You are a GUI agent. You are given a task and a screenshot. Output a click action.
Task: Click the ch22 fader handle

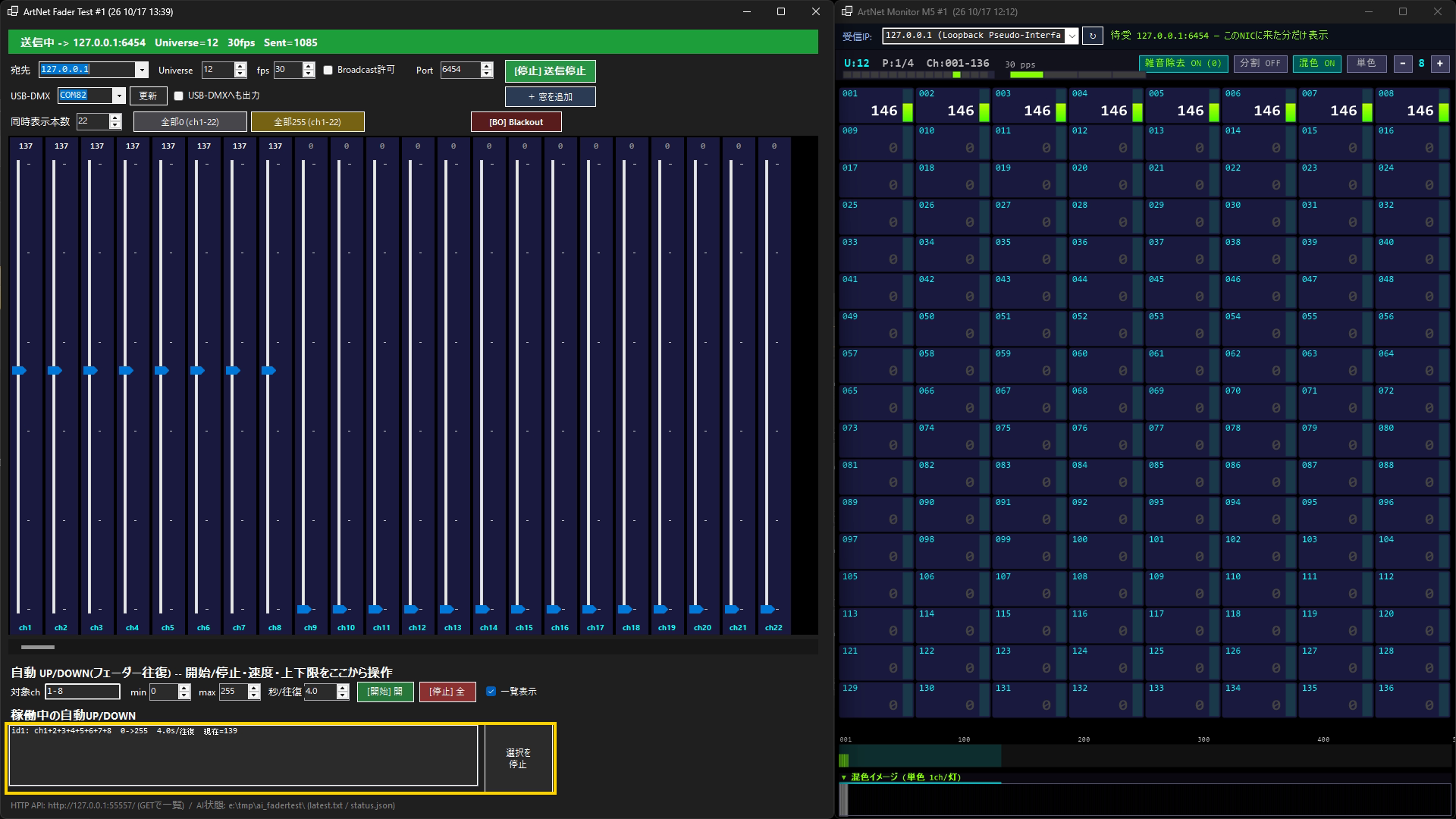768,610
